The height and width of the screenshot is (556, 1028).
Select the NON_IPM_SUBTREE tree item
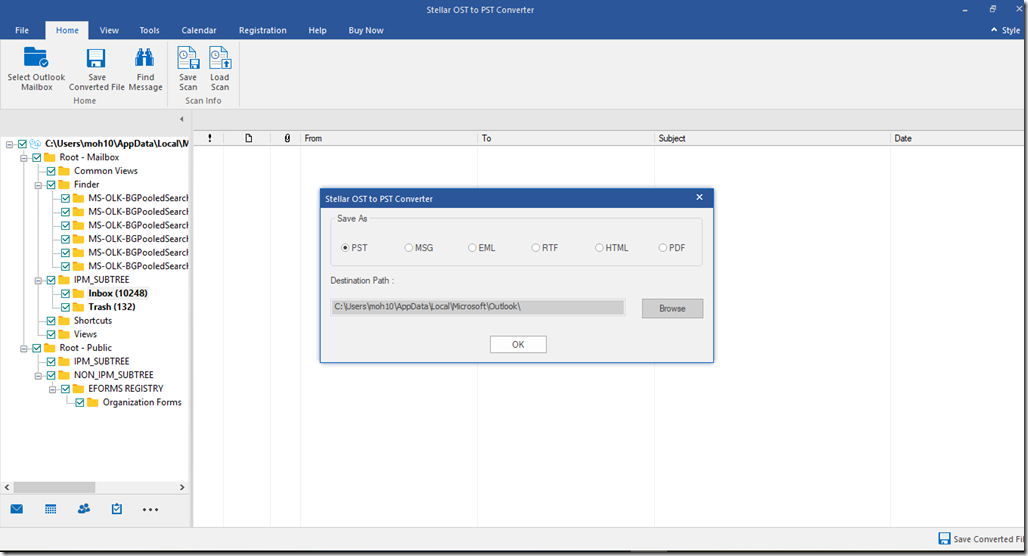click(113, 375)
